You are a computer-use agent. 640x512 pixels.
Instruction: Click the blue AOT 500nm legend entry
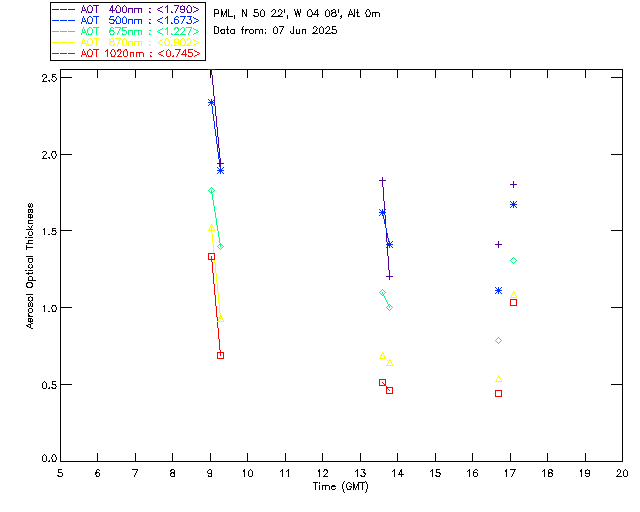point(127,20)
